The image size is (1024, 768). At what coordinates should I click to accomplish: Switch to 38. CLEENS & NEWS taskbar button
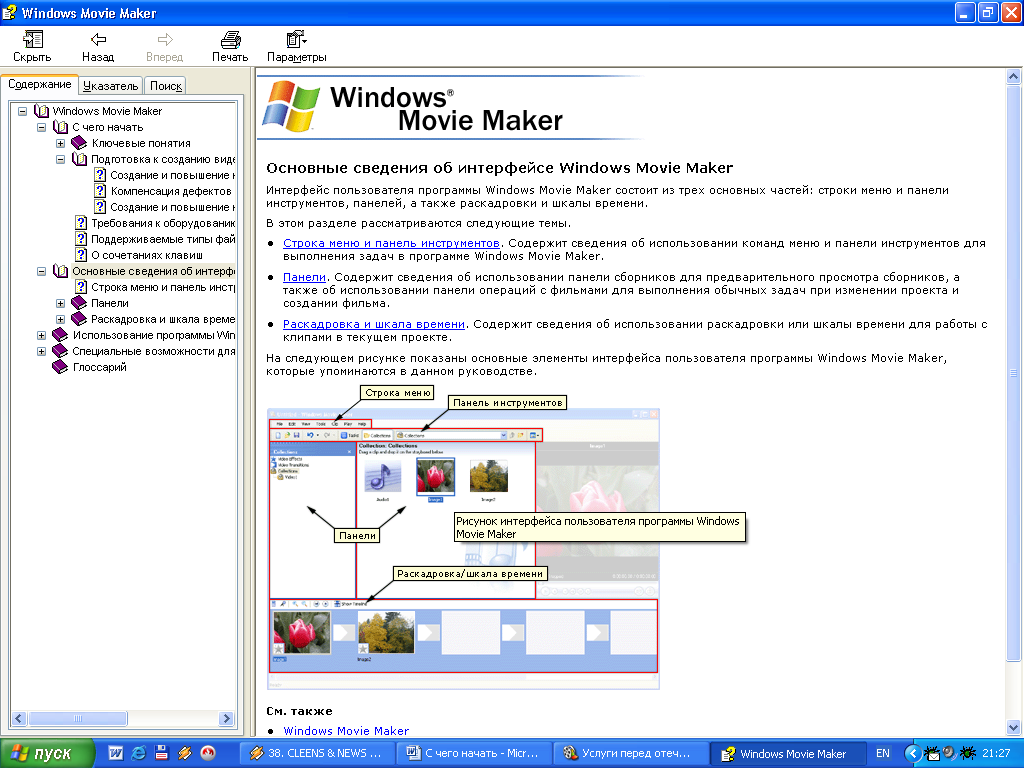[x=317, y=753]
